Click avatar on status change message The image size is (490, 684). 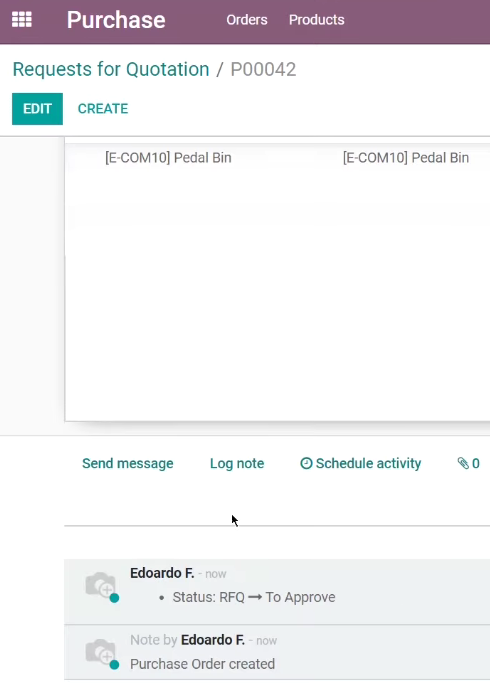101,585
